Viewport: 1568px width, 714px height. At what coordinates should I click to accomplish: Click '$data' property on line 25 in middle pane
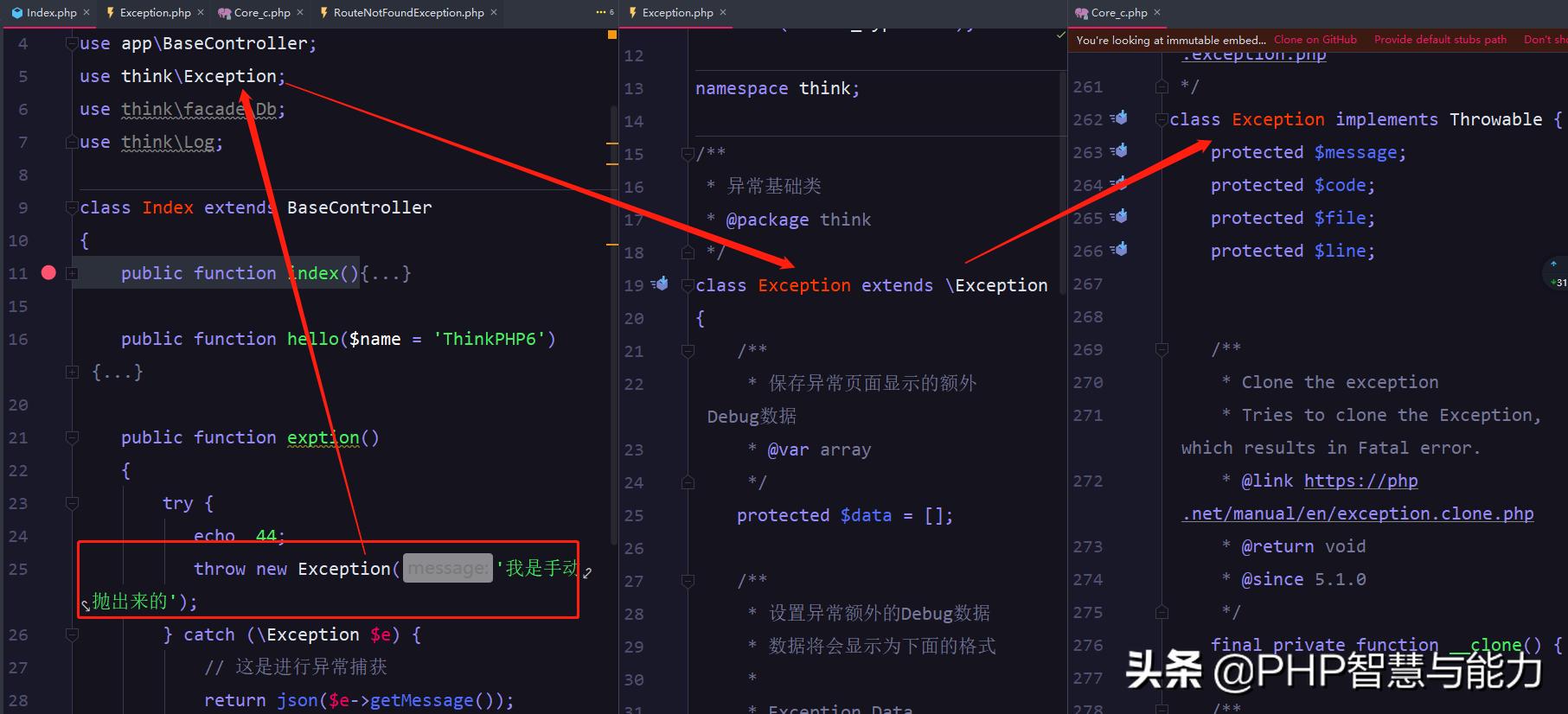coord(866,515)
